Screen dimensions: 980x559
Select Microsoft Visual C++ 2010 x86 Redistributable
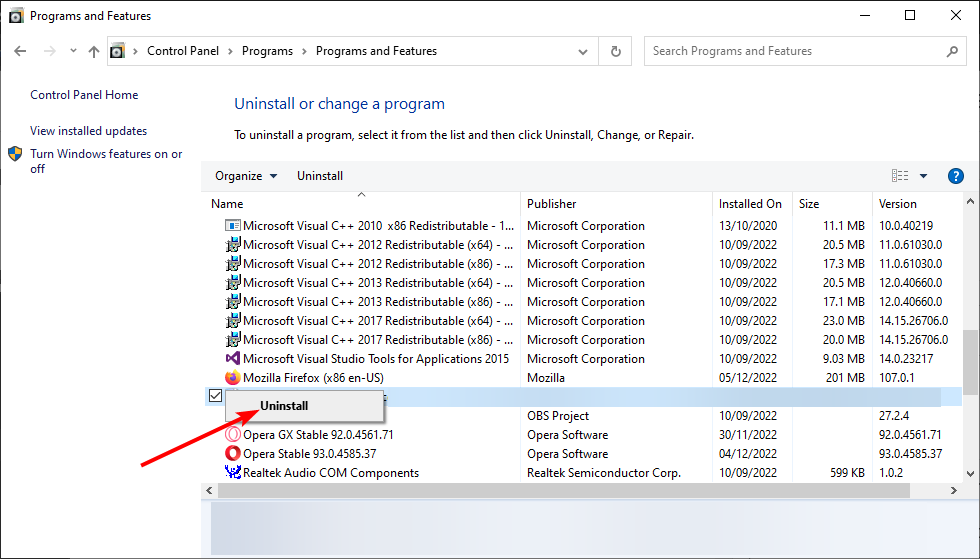point(379,226)
